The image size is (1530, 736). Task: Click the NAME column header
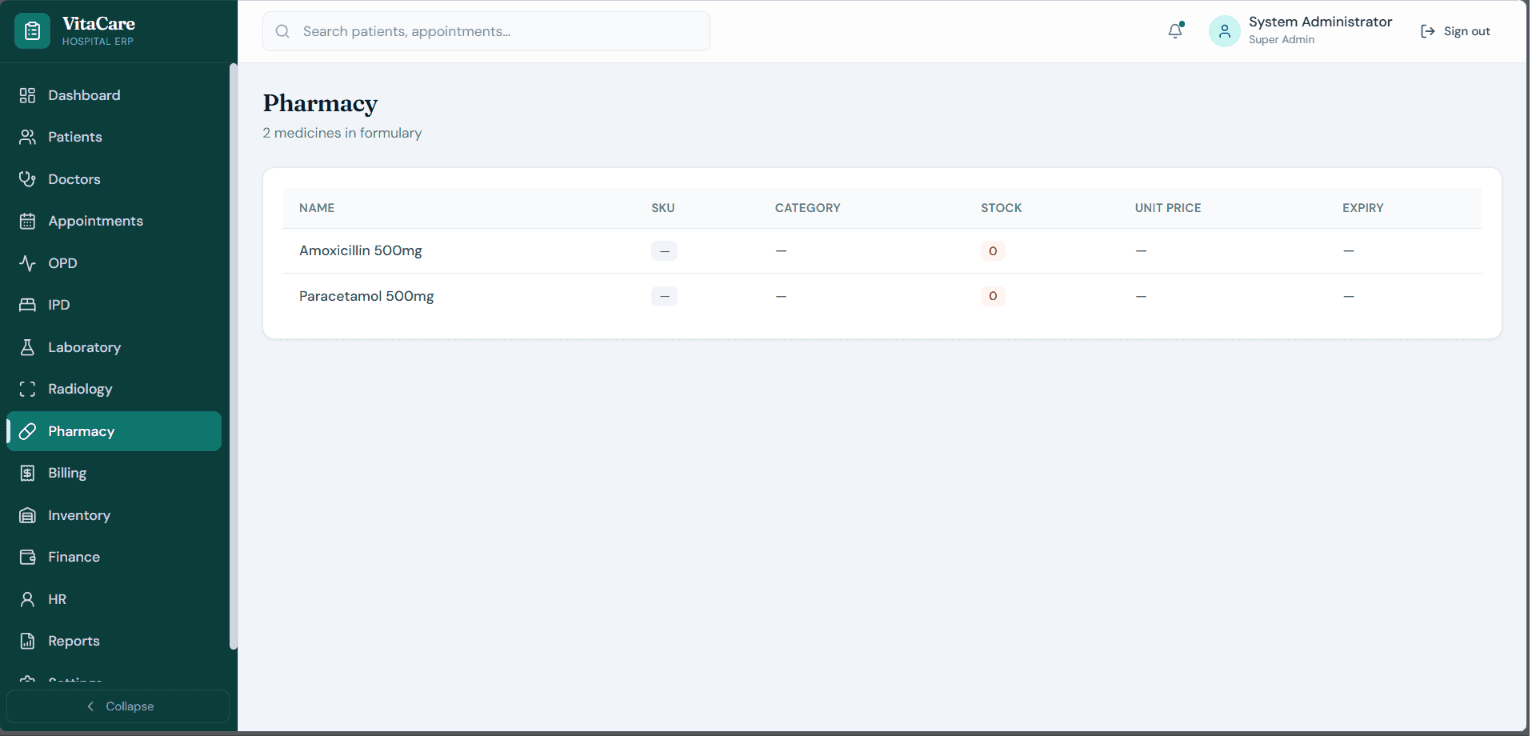pos(317,208)
